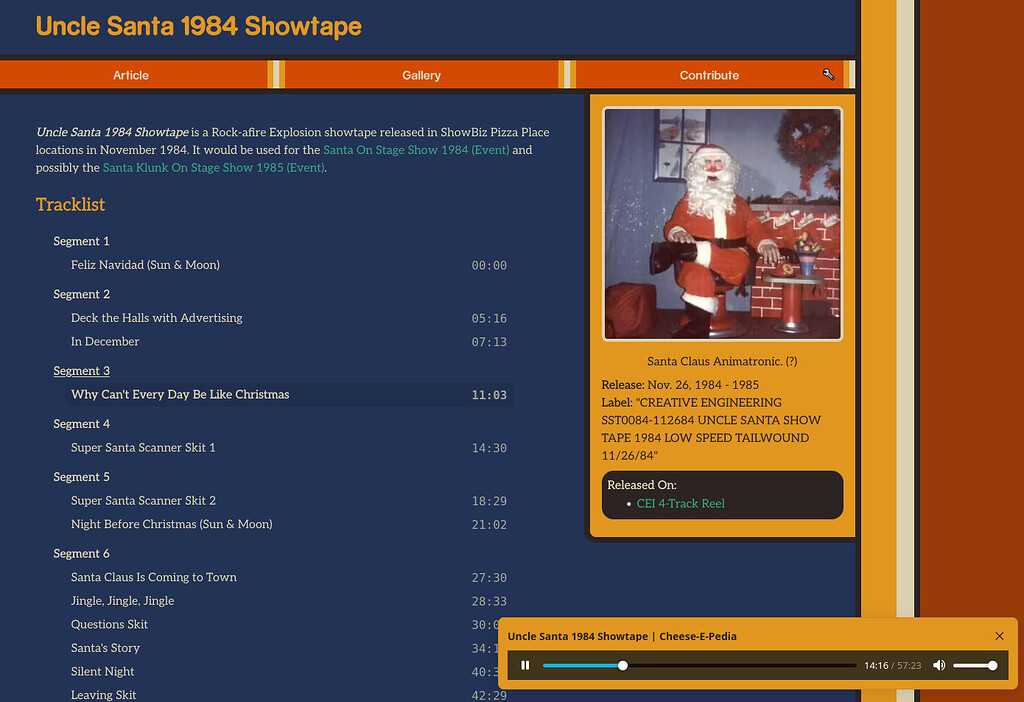View the Santa Claus animatronic photo
Screen dimensions: 1024x702
[x=722, y=224]
